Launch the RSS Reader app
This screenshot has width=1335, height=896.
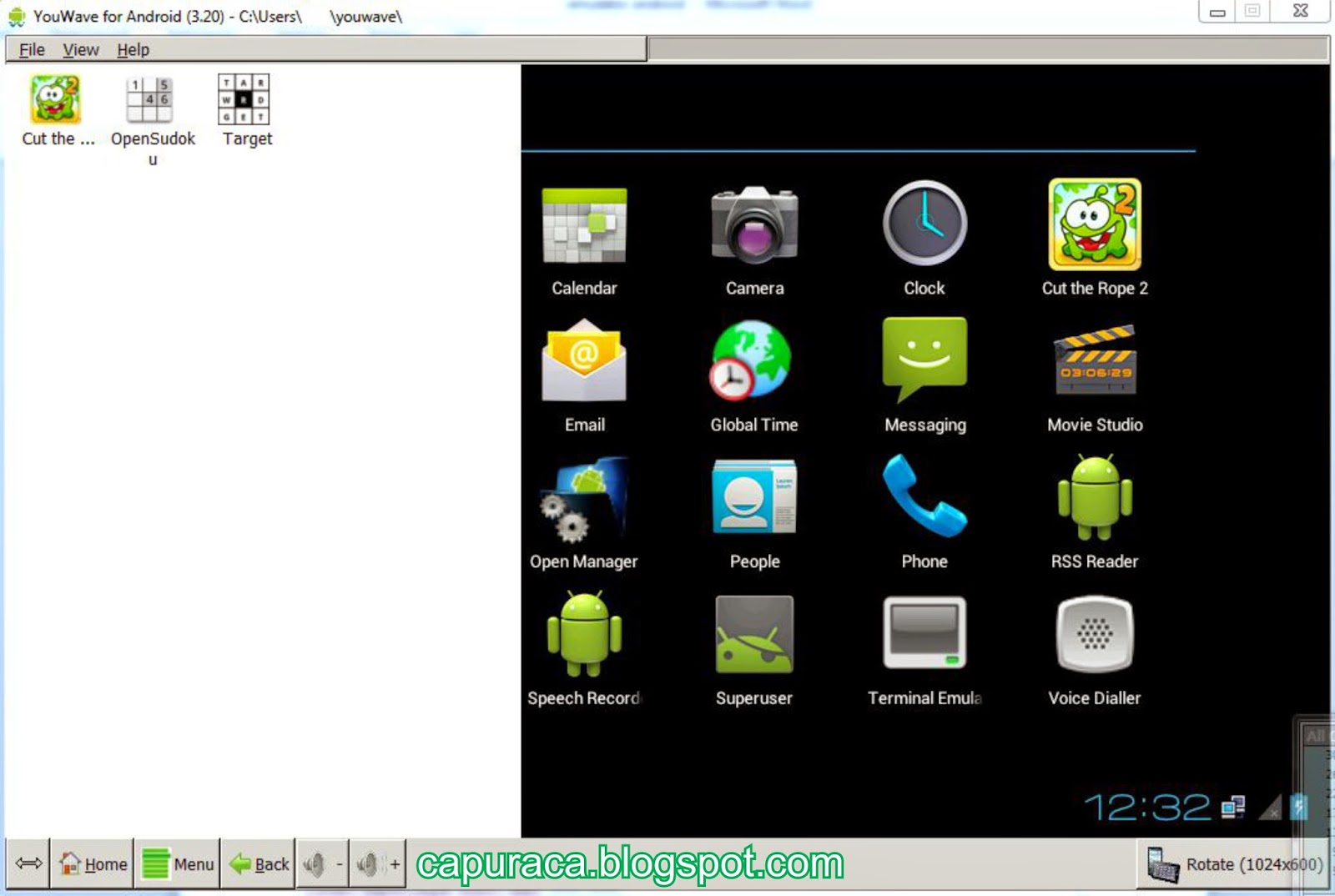[x=1095, y=513]
